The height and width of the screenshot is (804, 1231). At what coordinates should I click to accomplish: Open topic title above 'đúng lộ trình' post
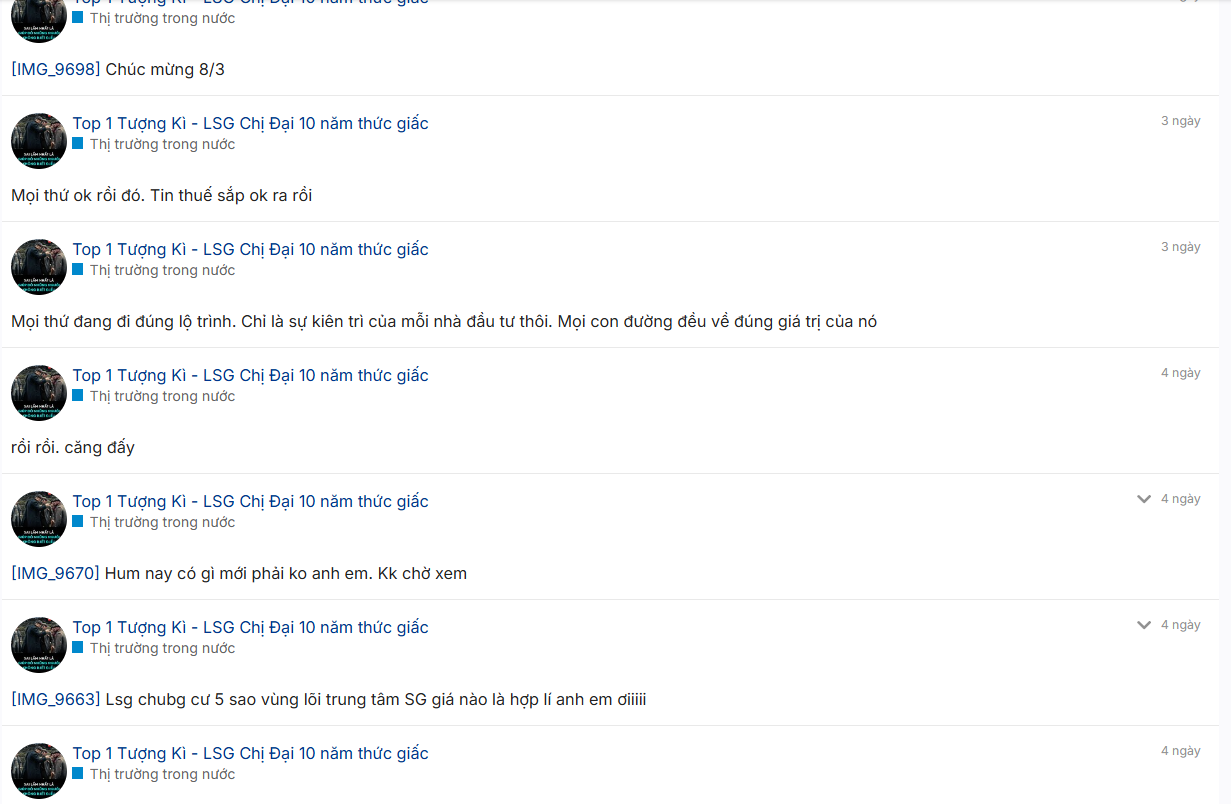250,249
